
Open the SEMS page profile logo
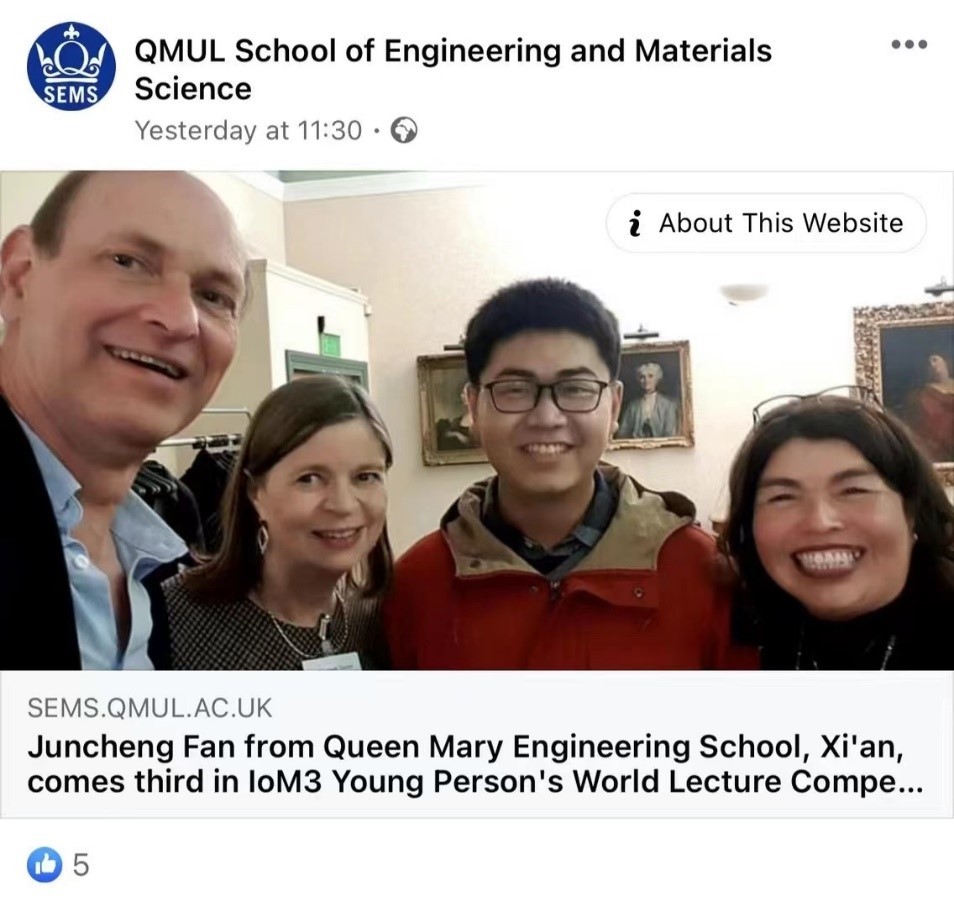pos(71,66)
